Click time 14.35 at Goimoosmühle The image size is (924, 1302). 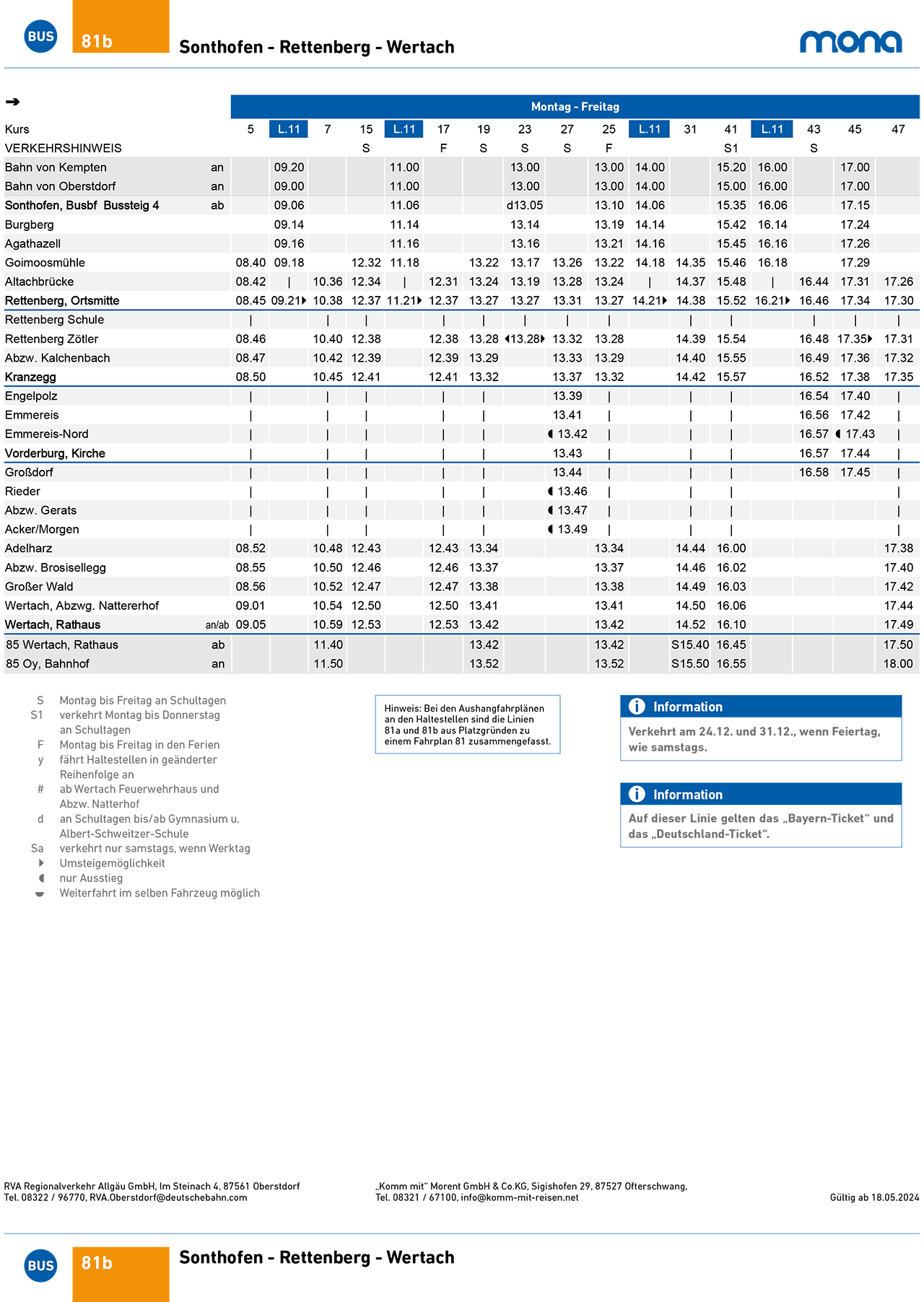(x=690, y=263)
